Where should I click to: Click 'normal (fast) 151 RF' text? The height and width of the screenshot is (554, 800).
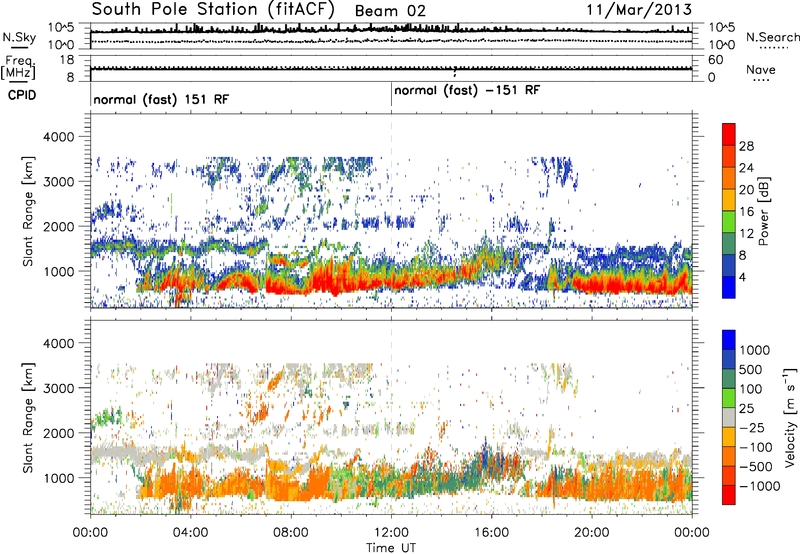point(161,99)
